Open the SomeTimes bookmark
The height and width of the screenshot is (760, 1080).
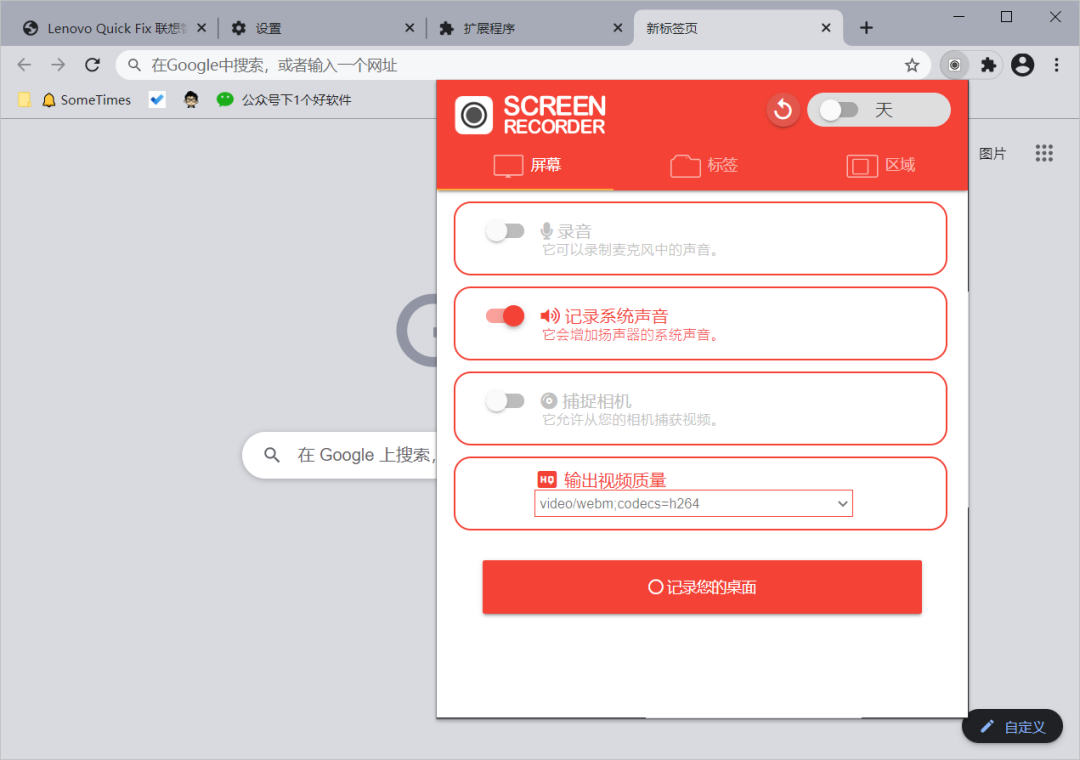click(x=86, y=100)
